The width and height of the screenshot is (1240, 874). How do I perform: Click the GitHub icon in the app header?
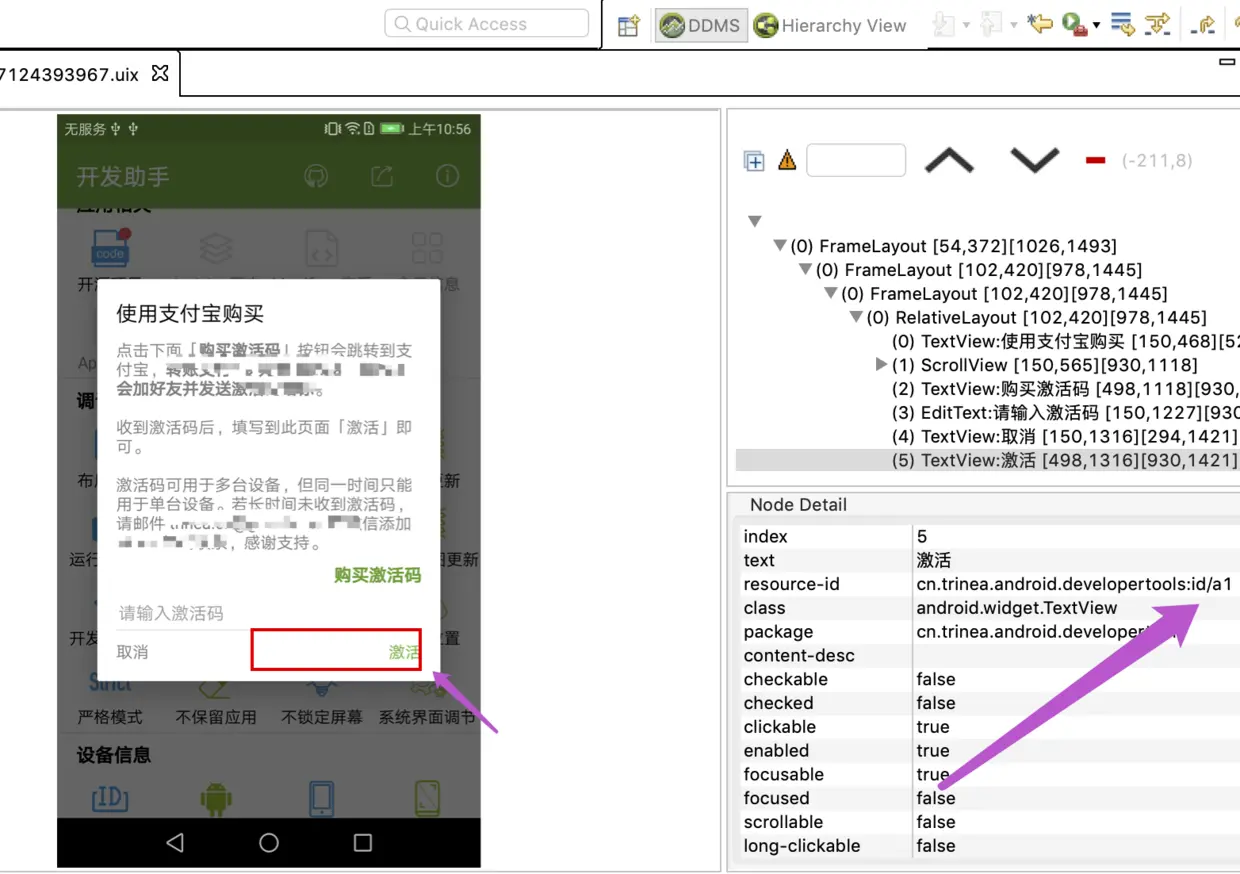pos(315,177)
